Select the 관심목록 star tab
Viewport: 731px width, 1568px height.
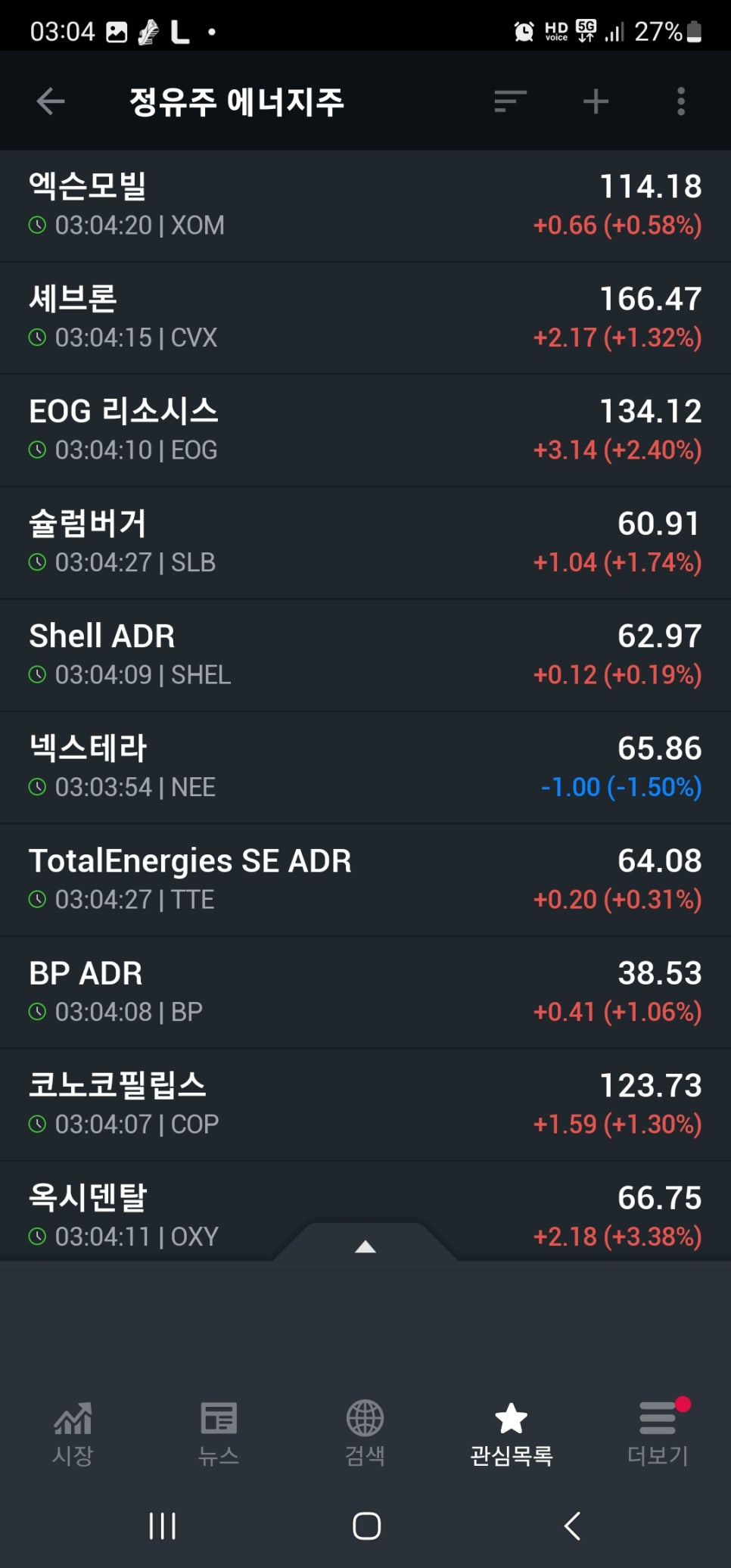[x=512, y=1433]
